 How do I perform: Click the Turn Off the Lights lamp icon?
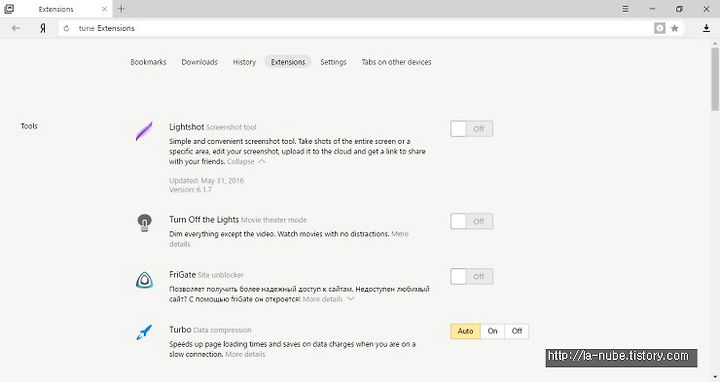pos(144,223)
